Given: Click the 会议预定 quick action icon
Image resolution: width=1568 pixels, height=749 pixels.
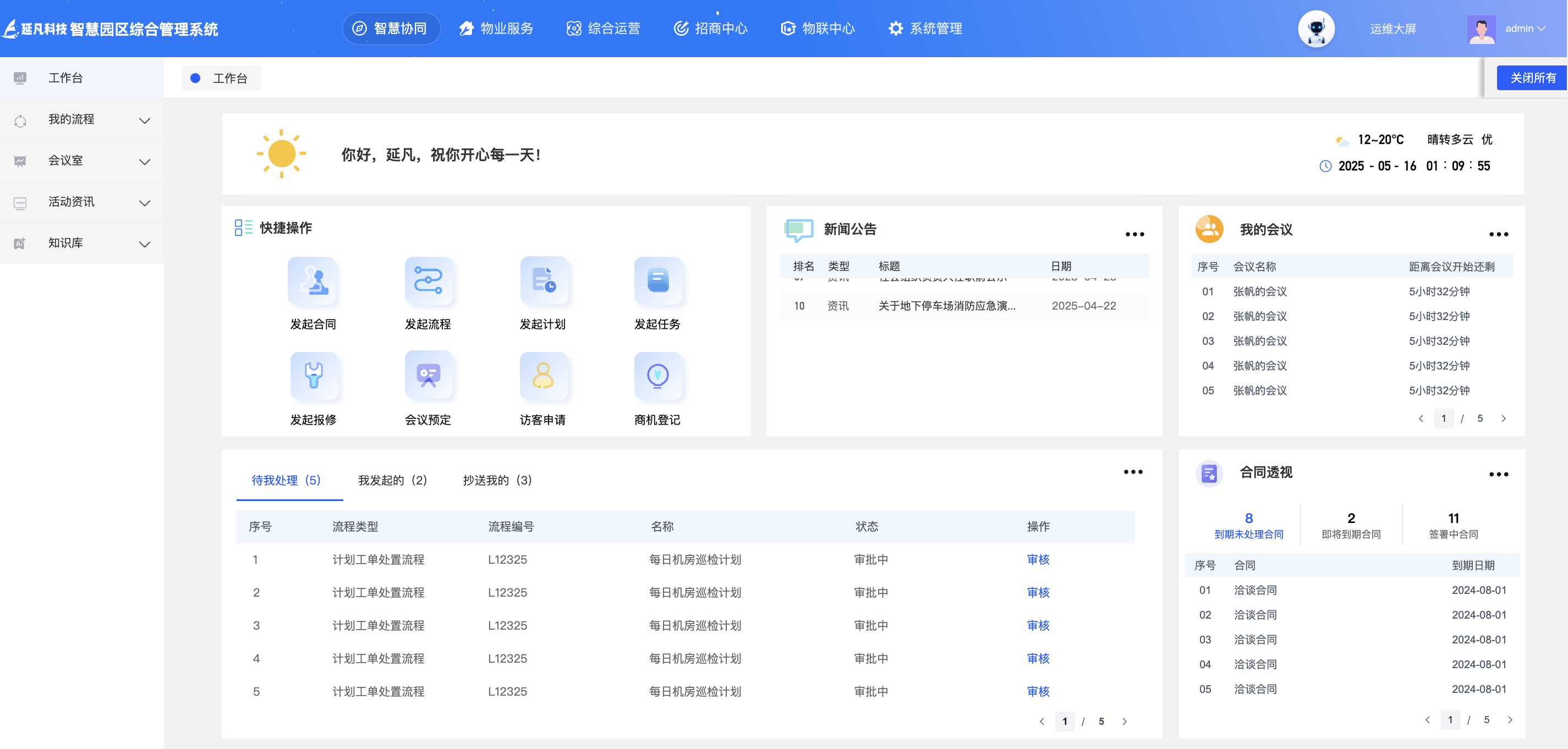Looking at the screenshot, I should tap(428, 376).
